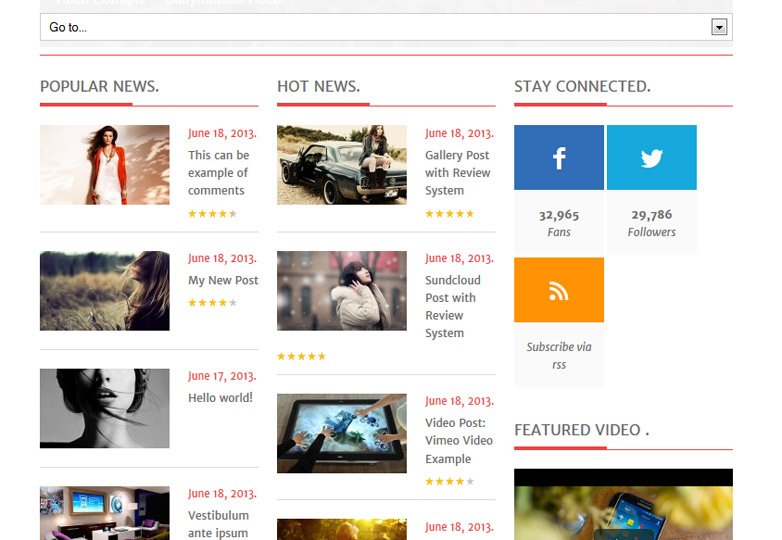
Task: Click thumbnail of woman in white coat
Action: pyautogui.click(x=342, y=291)
